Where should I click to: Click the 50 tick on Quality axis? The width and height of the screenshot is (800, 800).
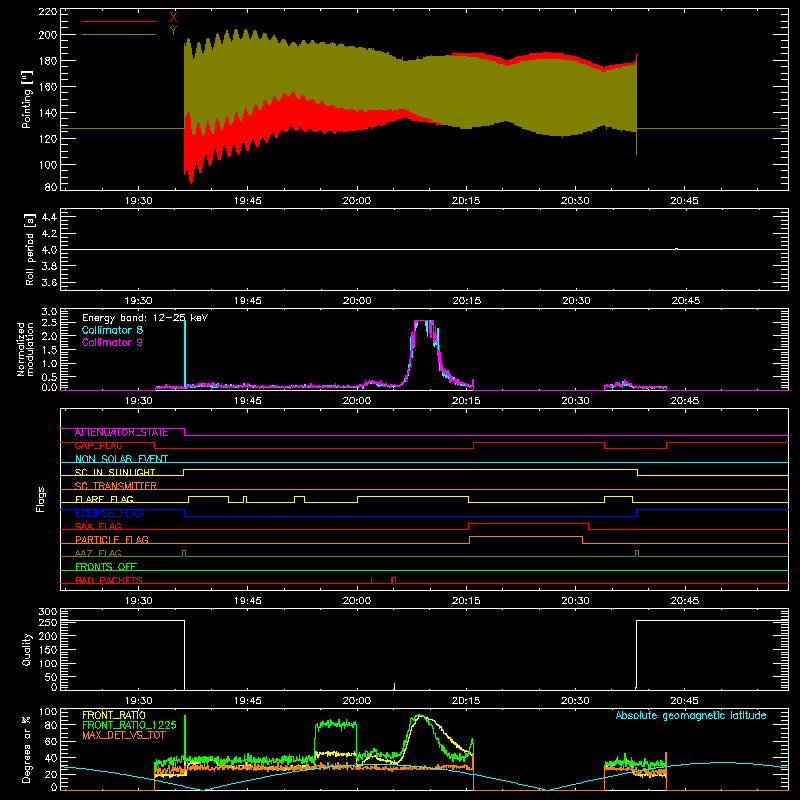point(51,677)
